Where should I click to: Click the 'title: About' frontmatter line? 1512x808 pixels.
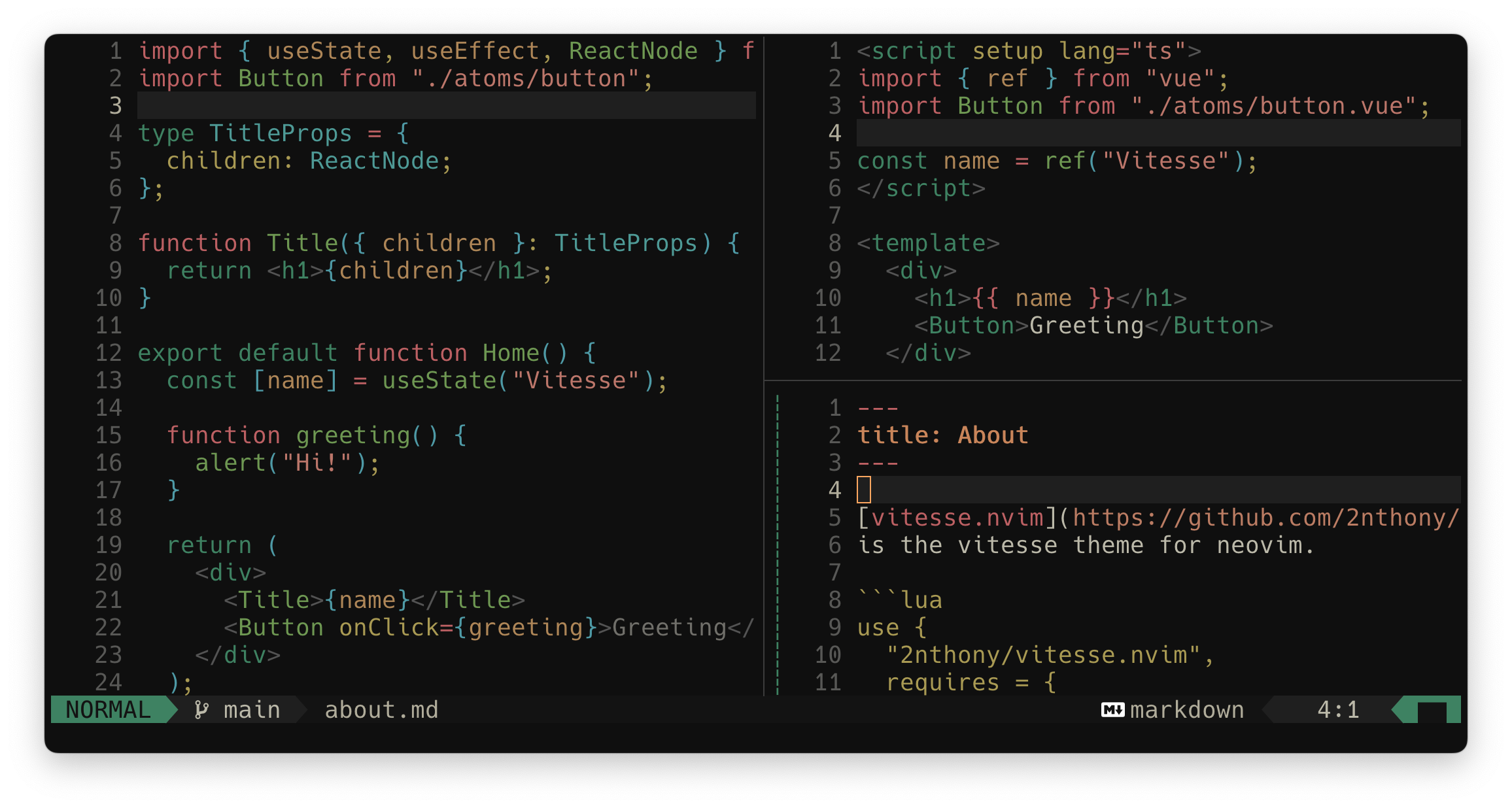pyautogui.click(x=942, y=435)
